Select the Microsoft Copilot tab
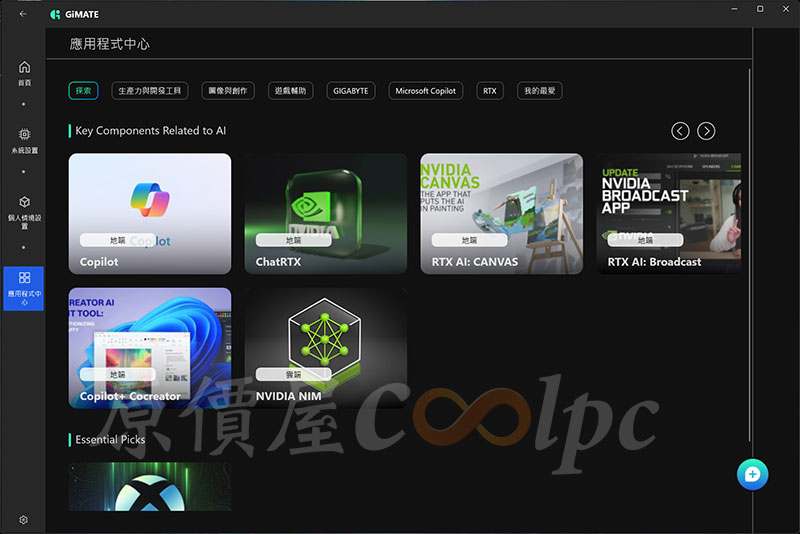Viewport: 800px width, 534px height. 426,91
